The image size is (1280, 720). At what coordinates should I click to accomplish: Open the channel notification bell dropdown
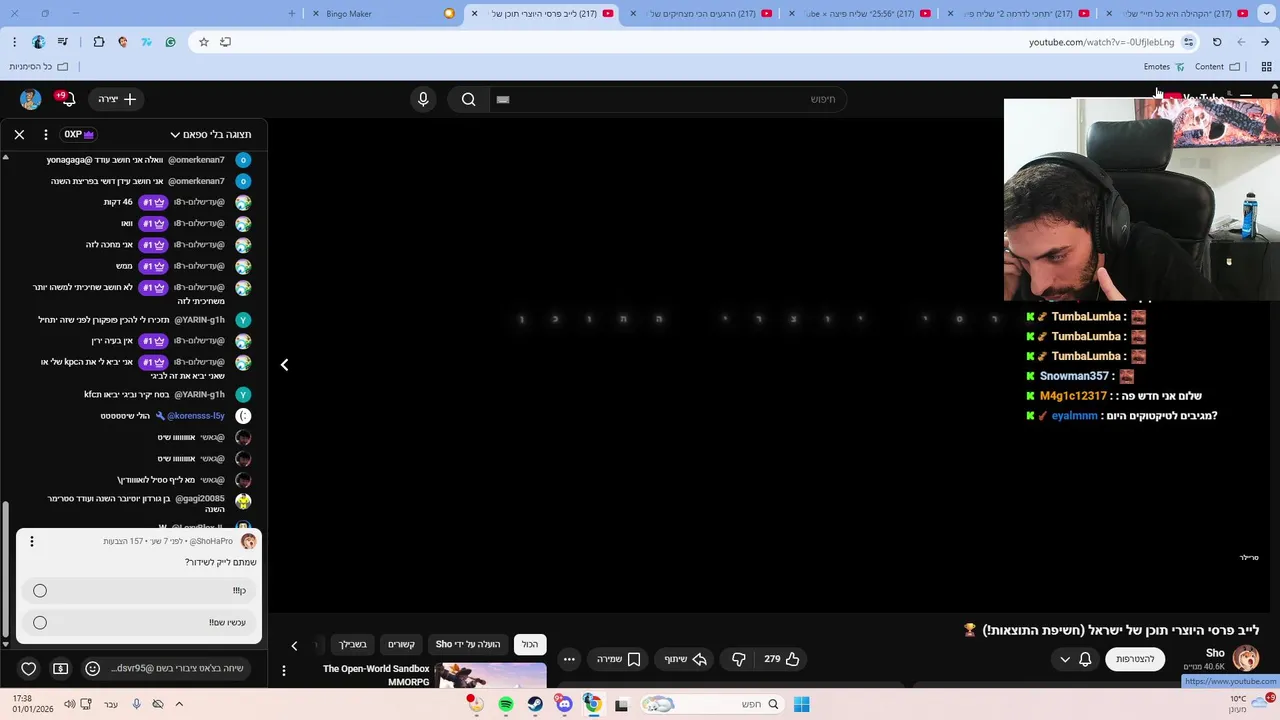pos(1075,659)
